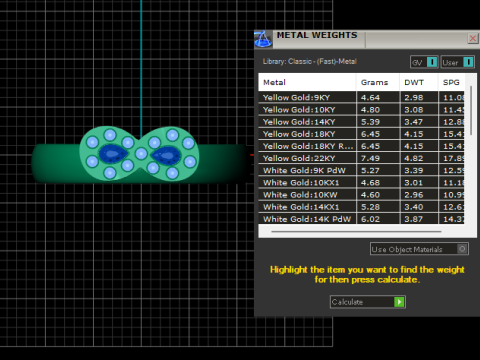Select the White Gold:14KX1 row
Viewport: 480px width, 360px height.
pyautogui.click(x=361, y=207)
